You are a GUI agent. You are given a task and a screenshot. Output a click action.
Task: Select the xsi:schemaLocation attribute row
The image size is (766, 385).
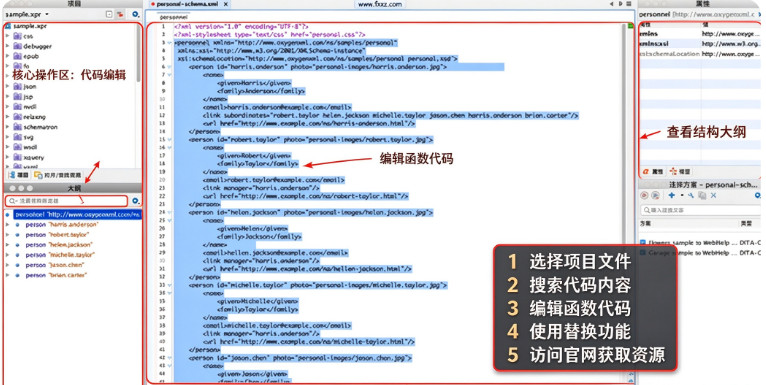click(x=700, y=54)
